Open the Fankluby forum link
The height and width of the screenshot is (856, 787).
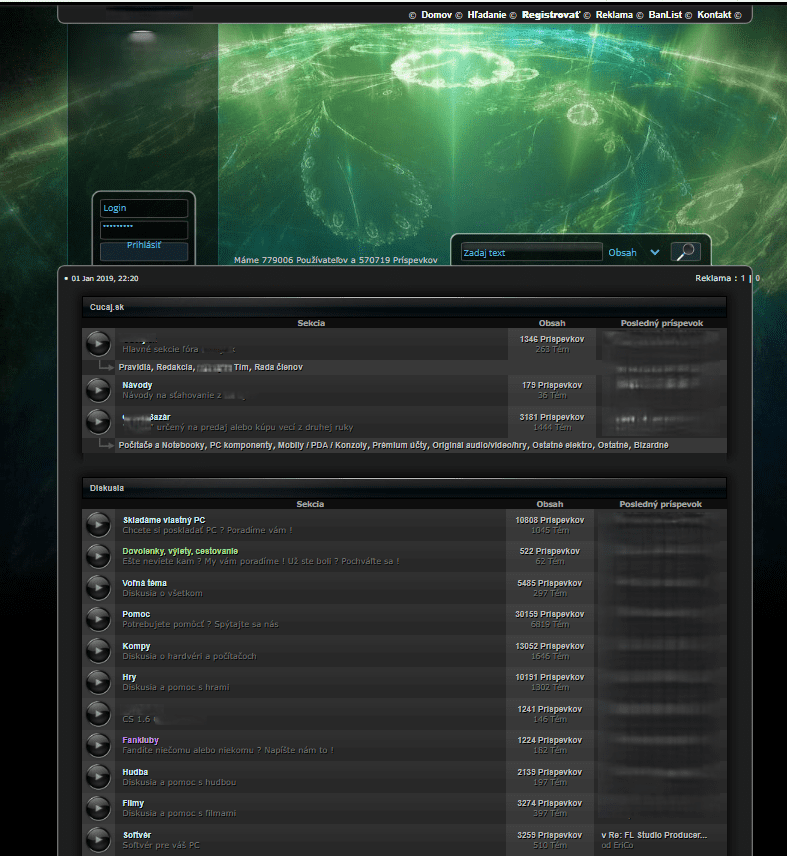(140, 740)
